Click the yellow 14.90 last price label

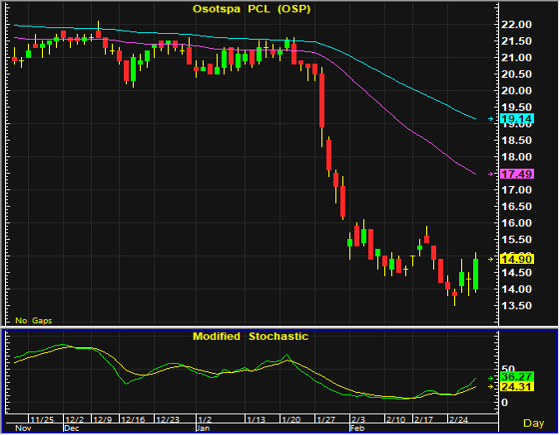tap(517, 259)
